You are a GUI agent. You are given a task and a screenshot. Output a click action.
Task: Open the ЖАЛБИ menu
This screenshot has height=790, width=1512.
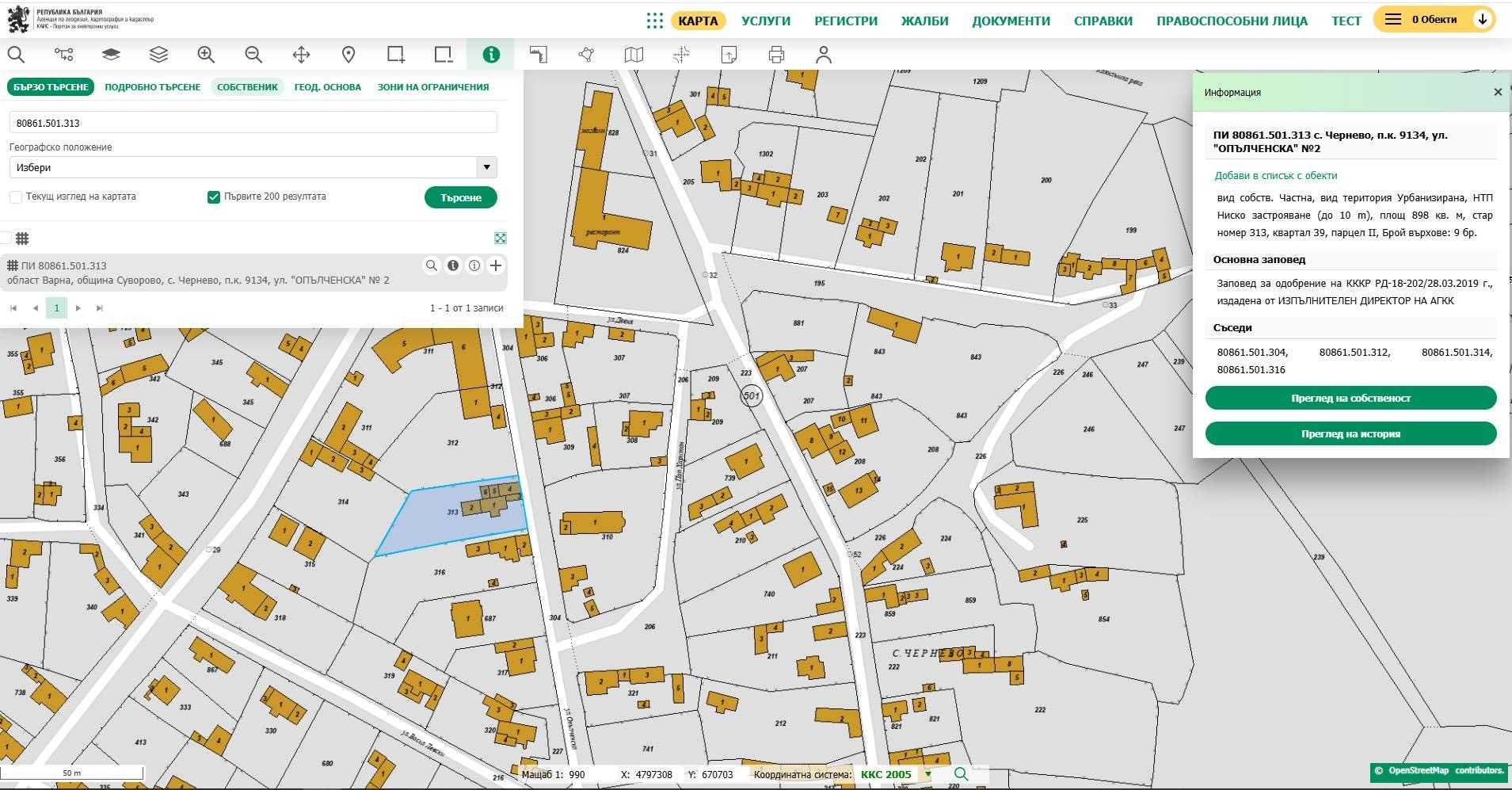click(924, 21)
